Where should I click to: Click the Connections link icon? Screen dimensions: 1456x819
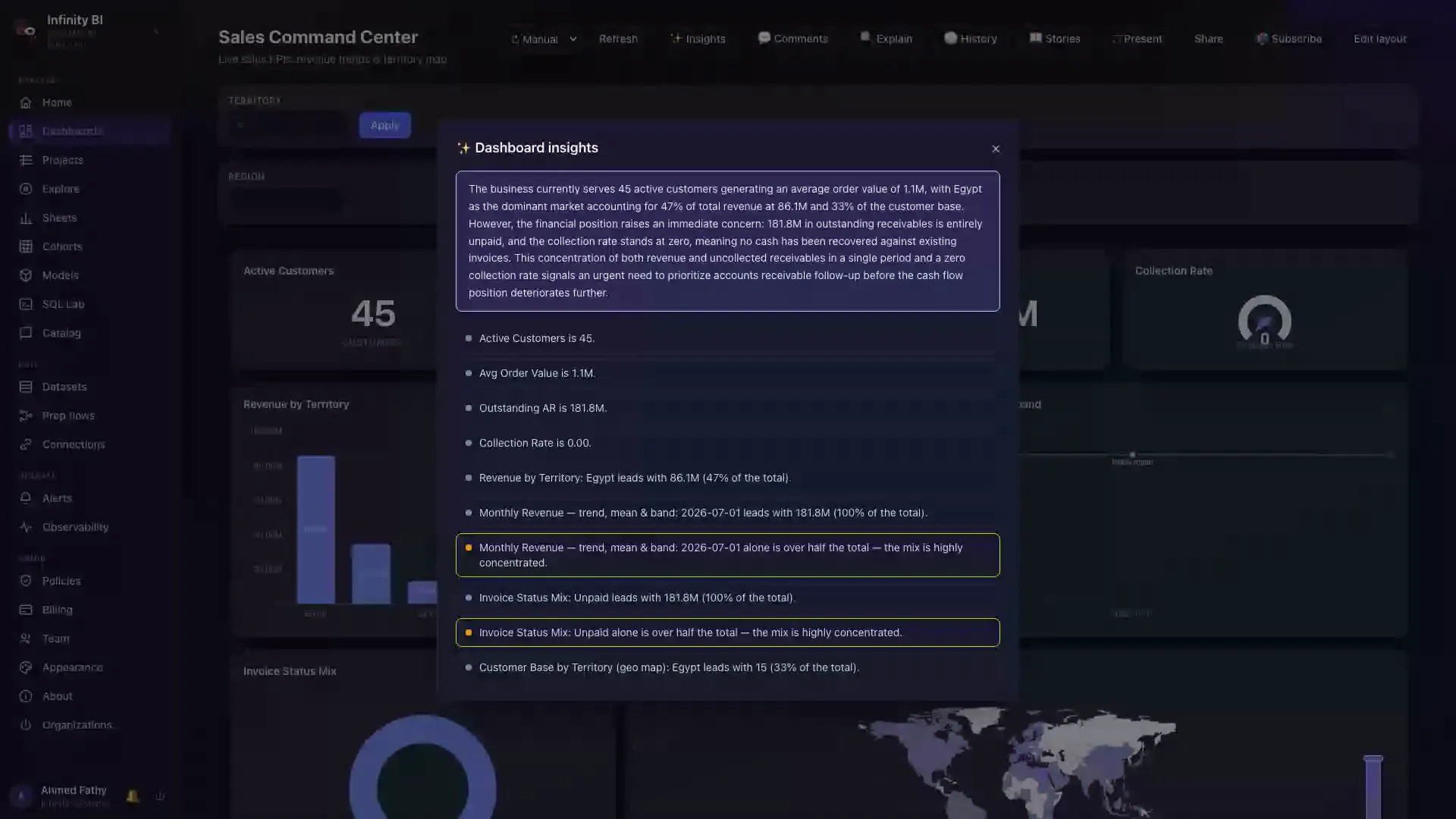[26, 444]
